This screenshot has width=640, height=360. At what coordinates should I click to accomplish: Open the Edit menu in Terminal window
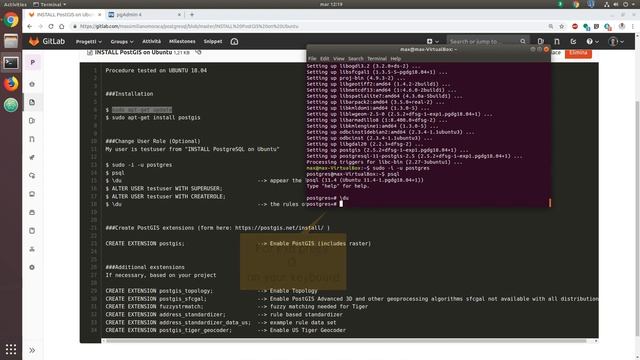324,59
